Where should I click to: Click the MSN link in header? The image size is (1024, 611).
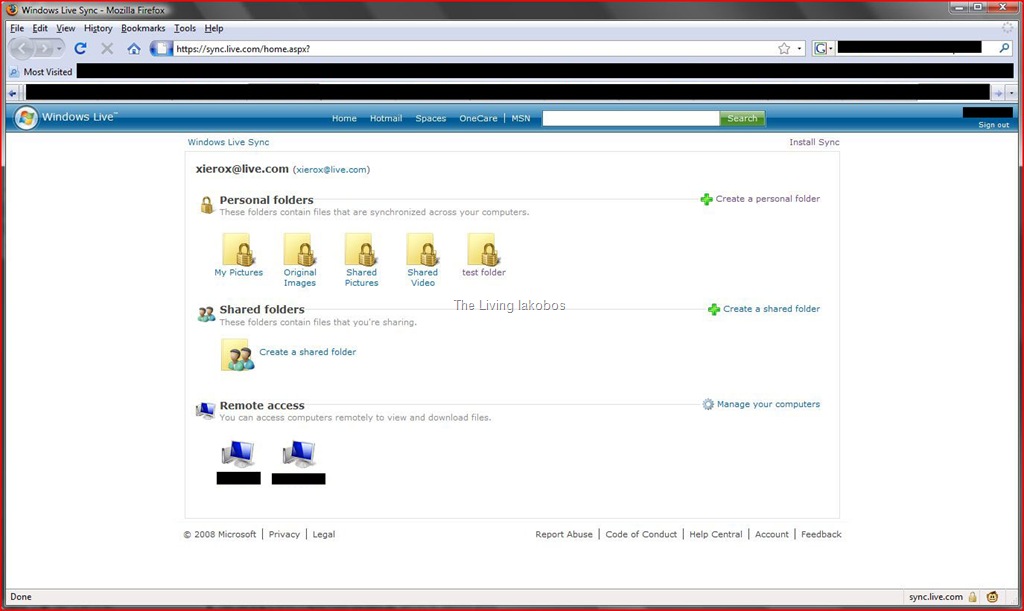(520, 118)
